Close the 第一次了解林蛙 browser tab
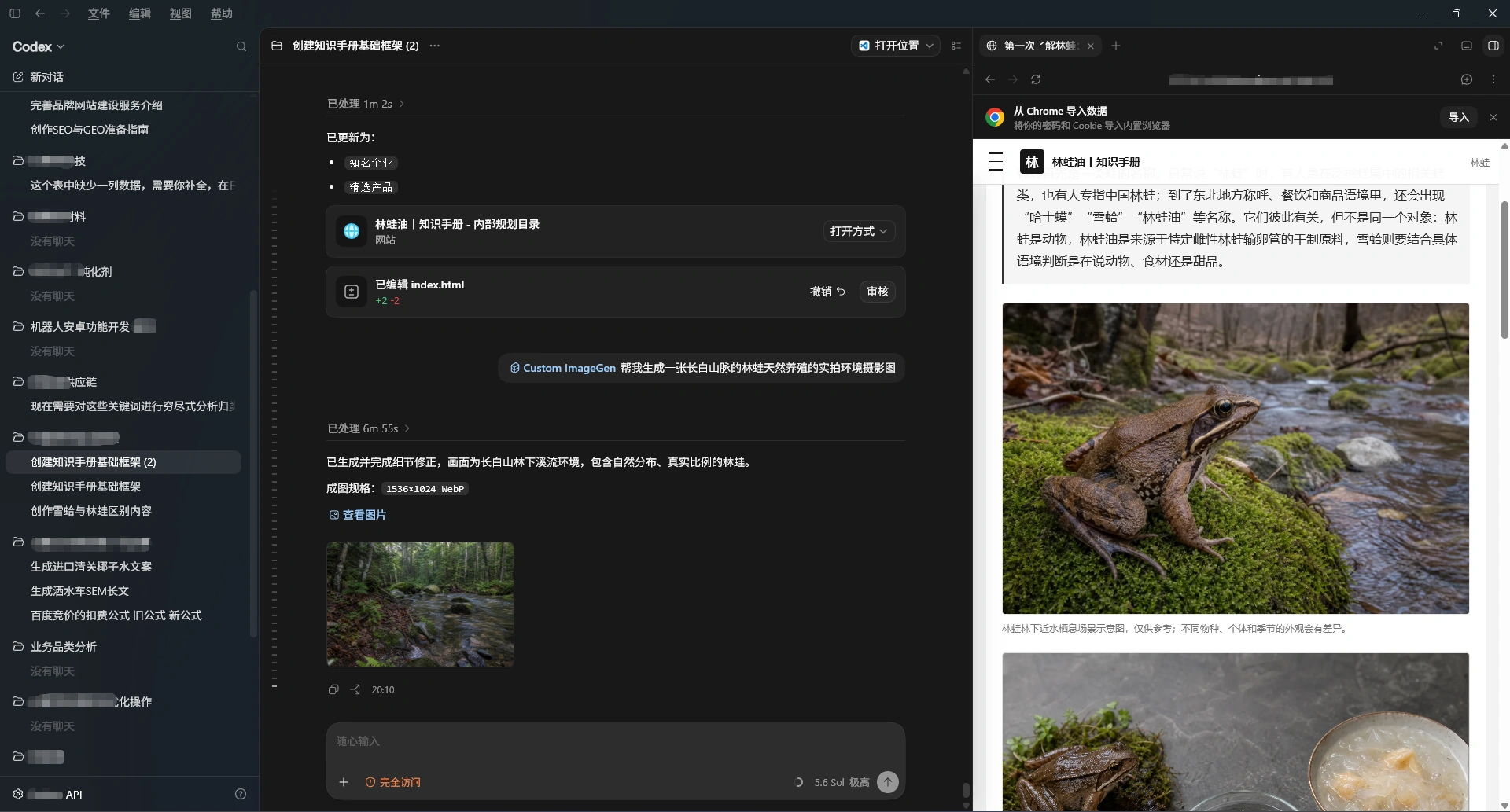Screen dimensions: 1510x812 [1091, 46]
